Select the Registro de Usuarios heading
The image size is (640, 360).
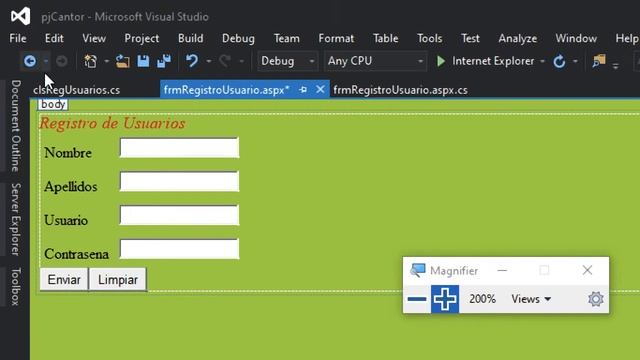pos(112,123)
